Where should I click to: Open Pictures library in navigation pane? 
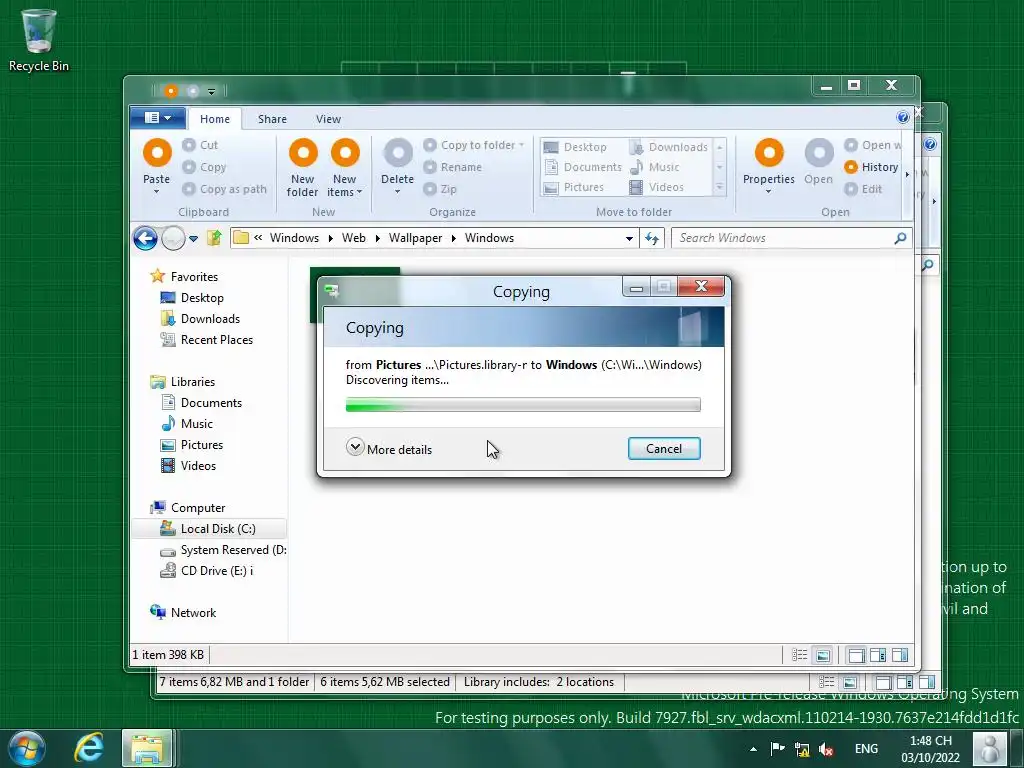[x=202, y=445]
